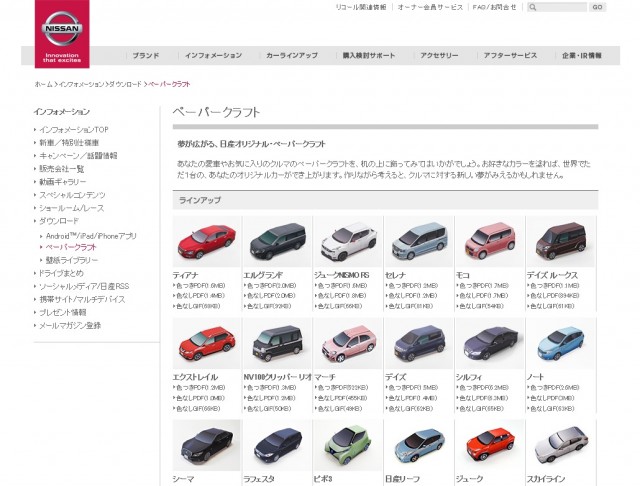Select 携帯サイト/マルチデバイス in sidebar
Screen dimensions: 640x486
pyautogui.click(x=82, y=300)
